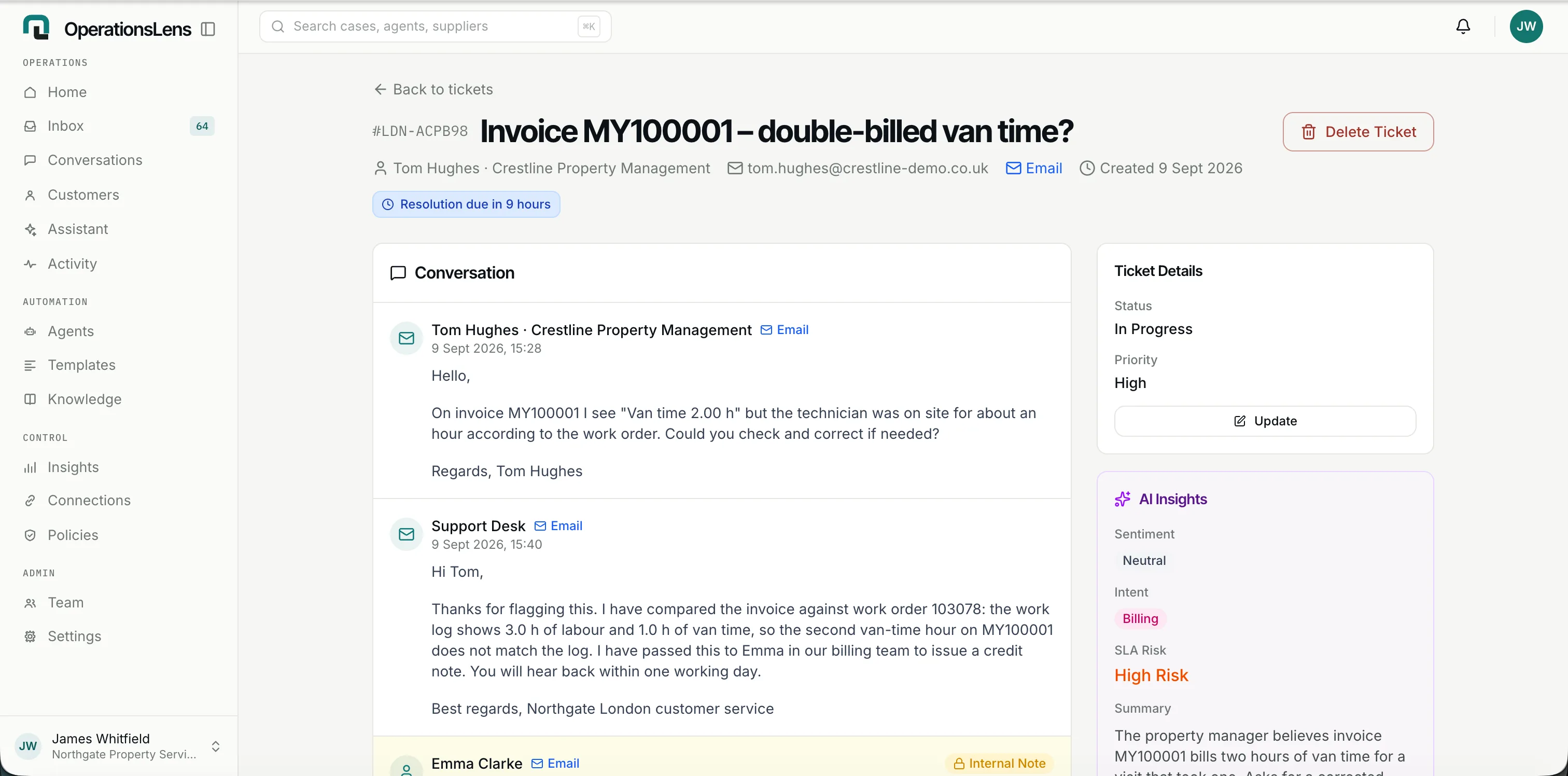The width and height of the screenshot is (1568, 776).
Task: Click the In Progress status value
Action: point(1153,329)
